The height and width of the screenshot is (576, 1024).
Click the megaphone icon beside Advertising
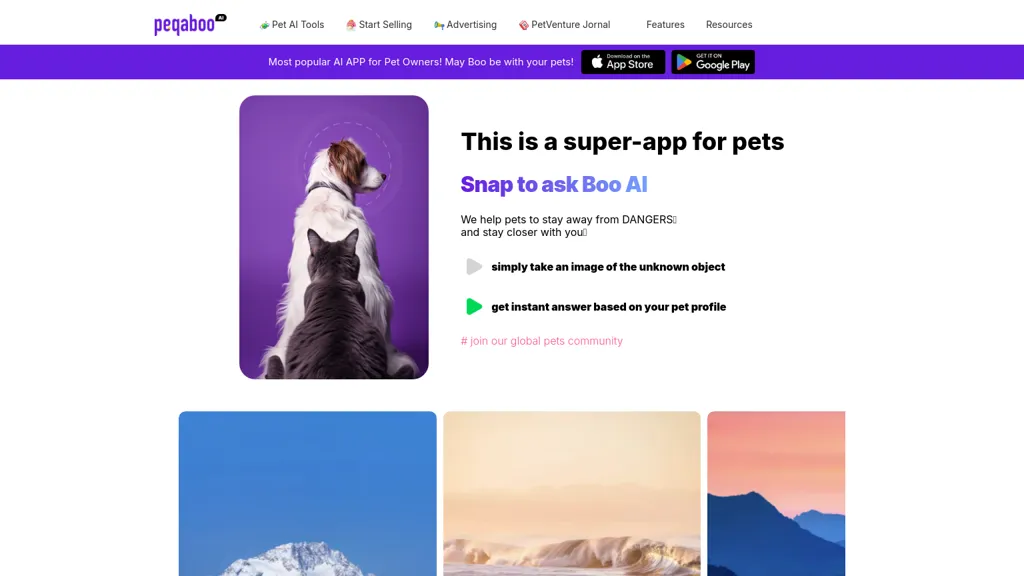click(x=439, y=25)
